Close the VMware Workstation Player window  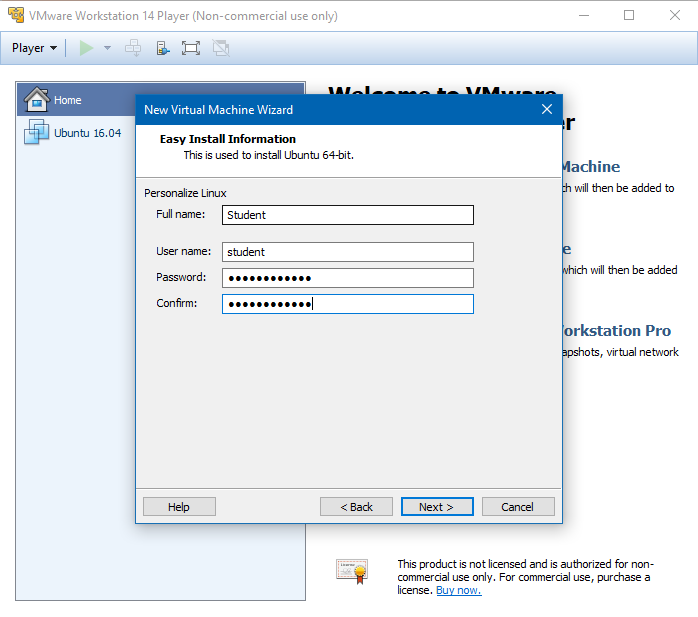(675, 16)
